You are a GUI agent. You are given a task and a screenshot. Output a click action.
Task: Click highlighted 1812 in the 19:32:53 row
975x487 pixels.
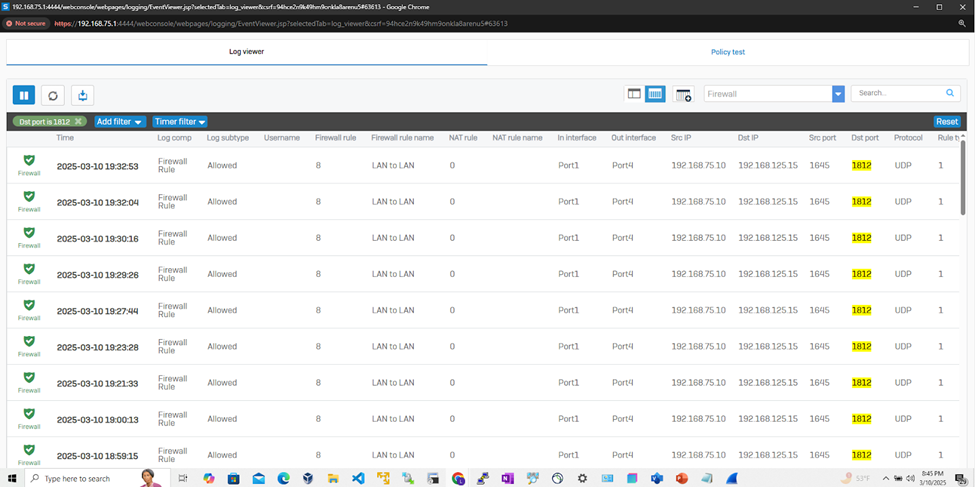(861, 165)
